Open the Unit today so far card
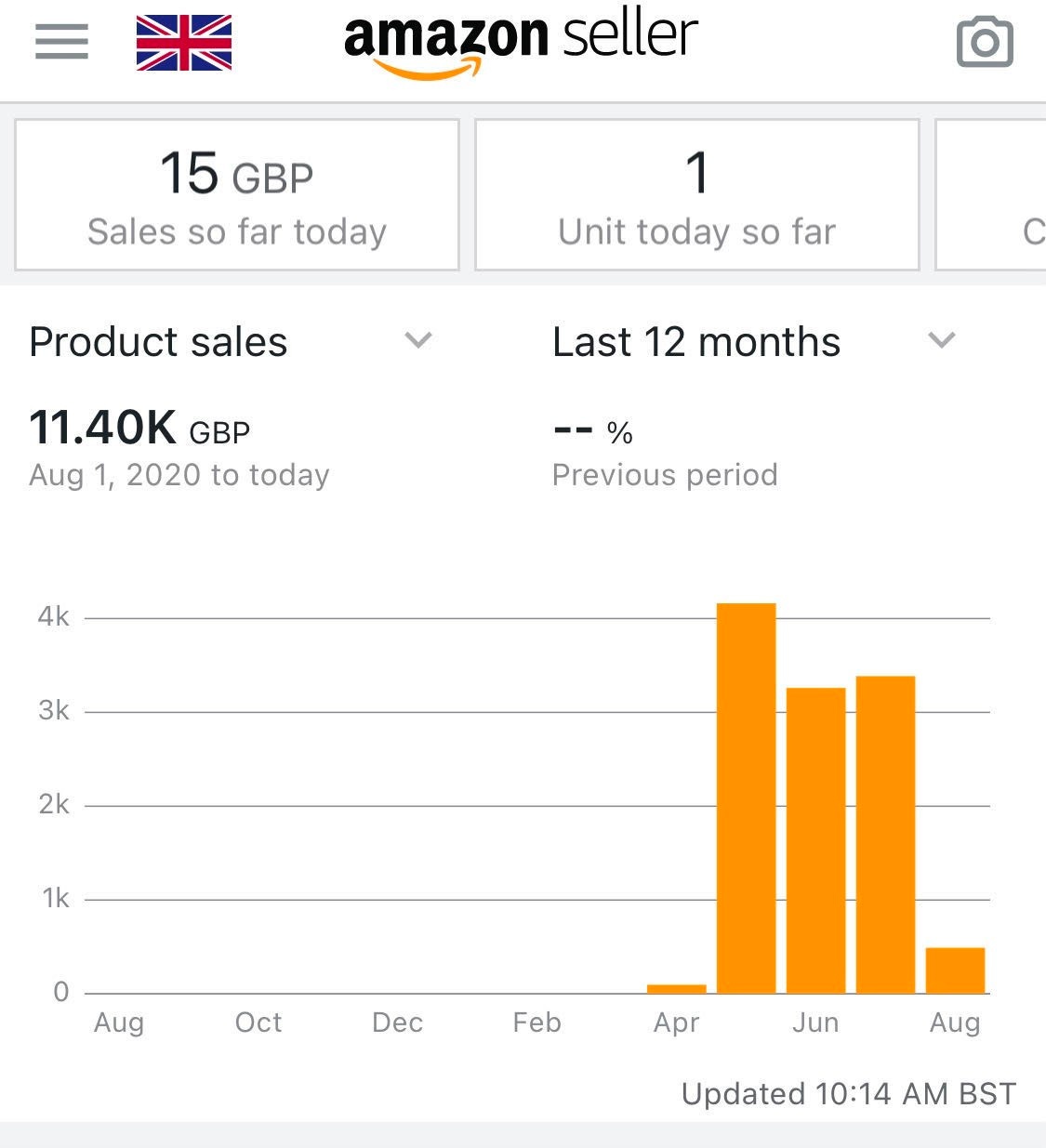 697,195
